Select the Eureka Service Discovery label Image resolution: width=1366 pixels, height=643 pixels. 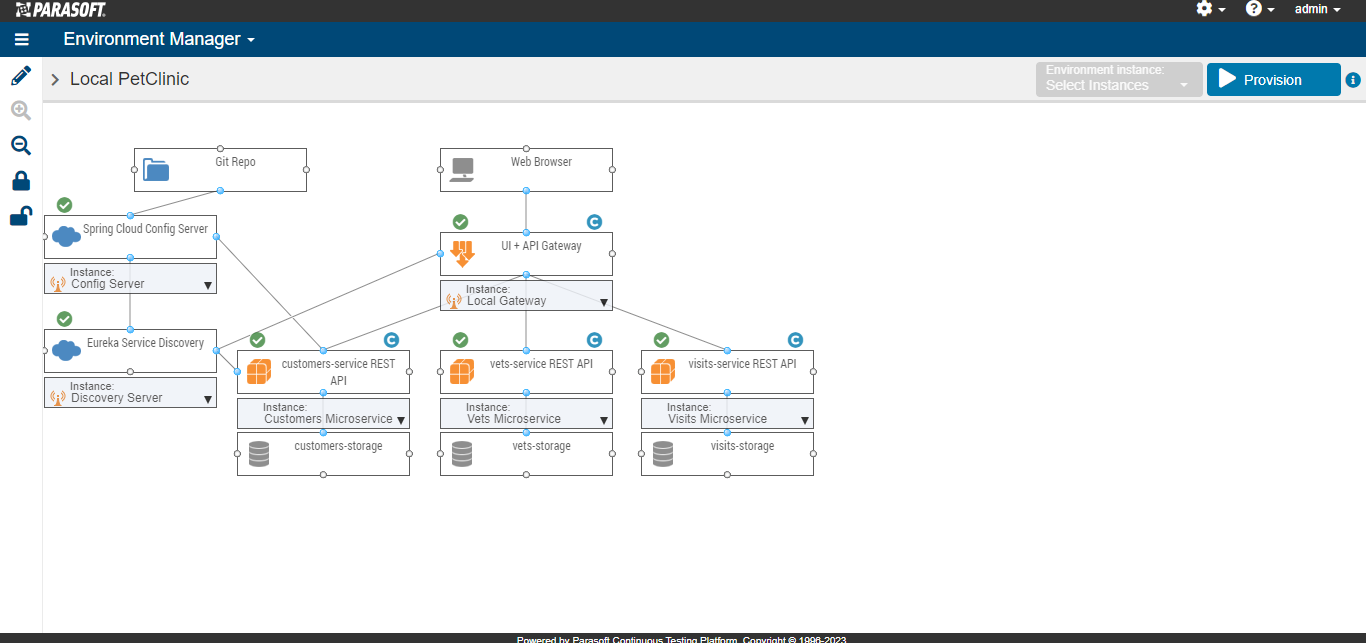pos(146,343)
